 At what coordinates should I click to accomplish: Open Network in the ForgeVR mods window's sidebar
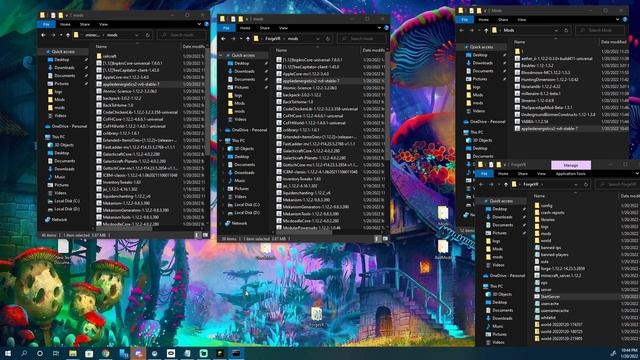[x=236, y=223]
